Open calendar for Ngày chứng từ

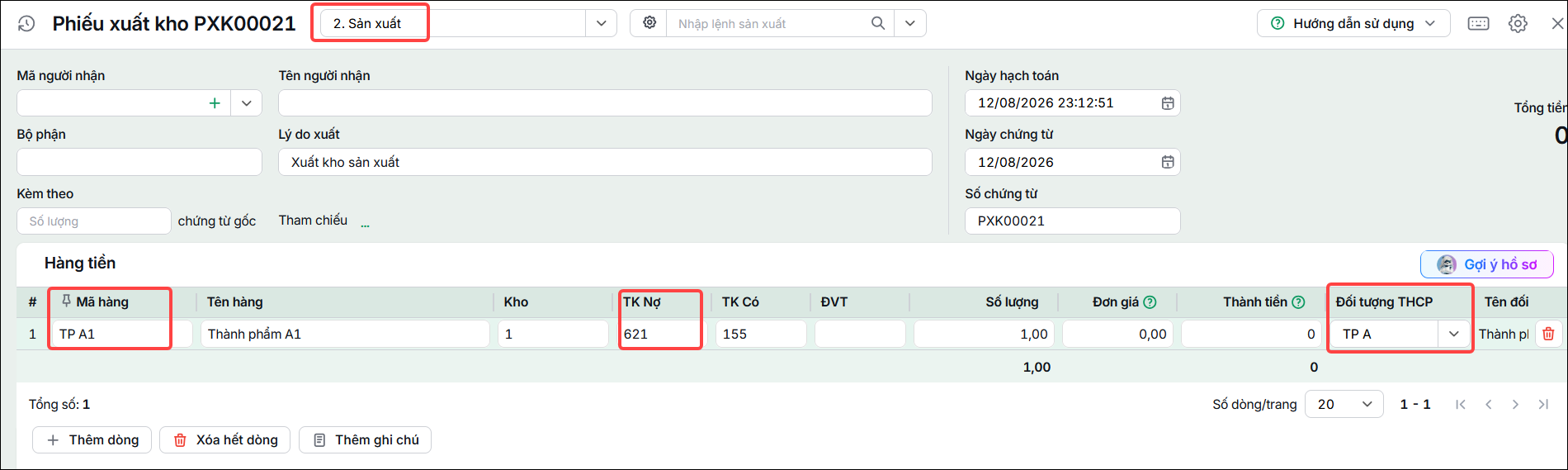point(1168,162)
